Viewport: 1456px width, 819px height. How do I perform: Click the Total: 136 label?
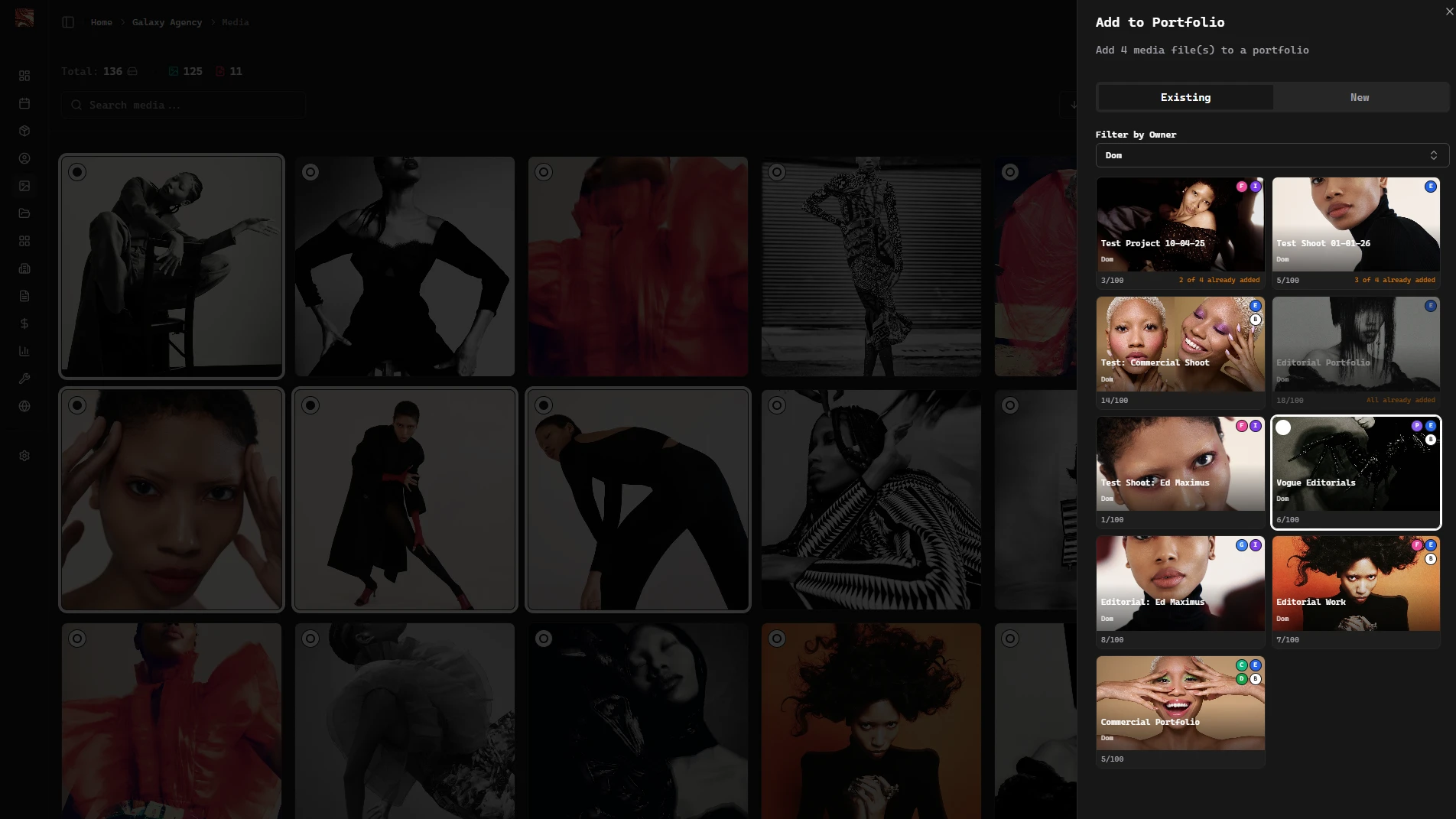pos(92,71)
